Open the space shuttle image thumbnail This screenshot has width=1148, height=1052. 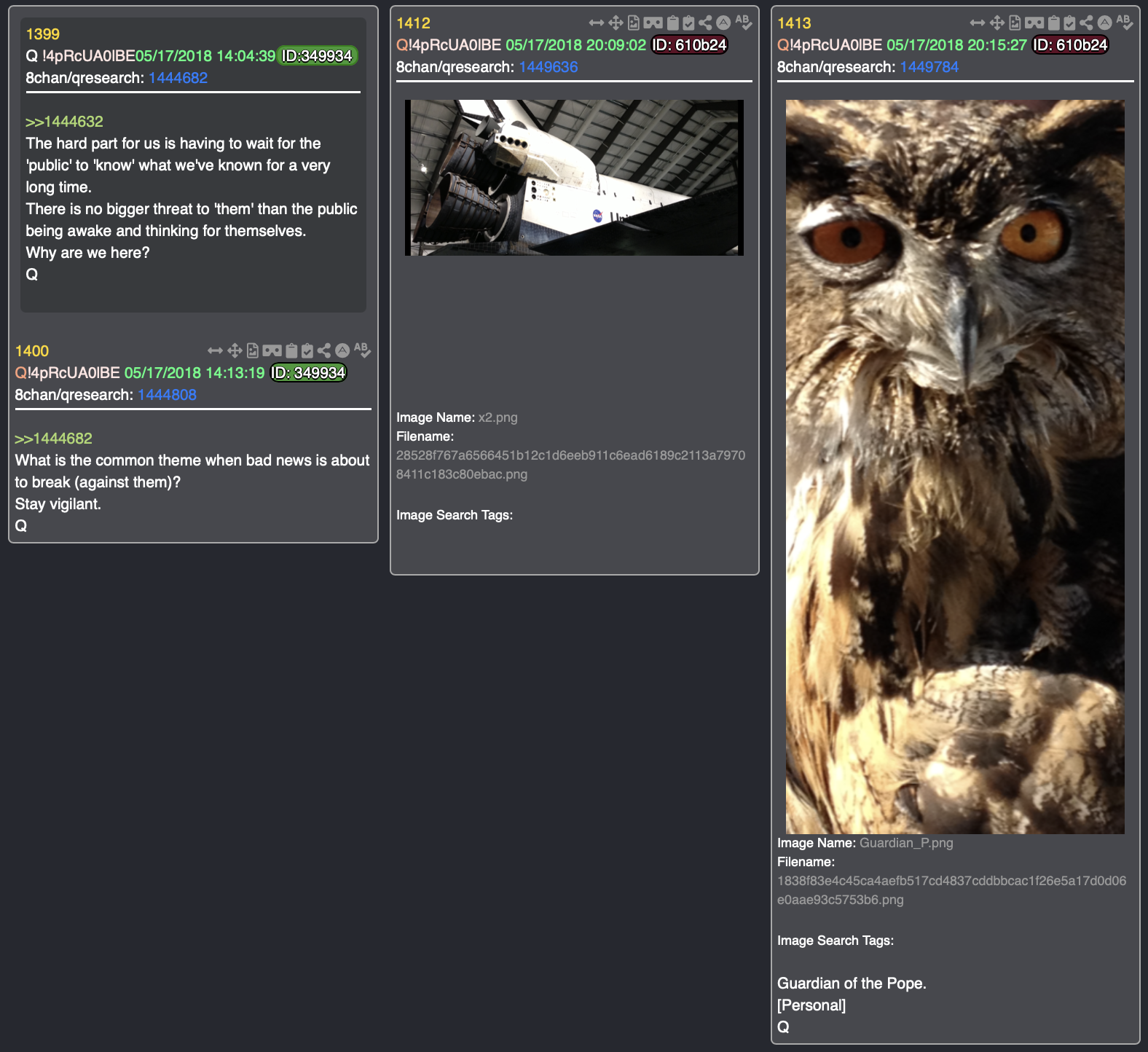(574, 178)
